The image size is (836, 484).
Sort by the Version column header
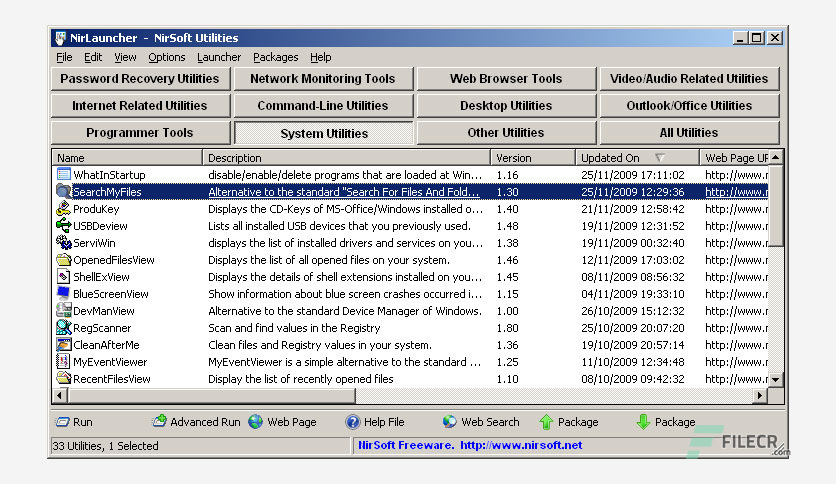coord(533,158)
